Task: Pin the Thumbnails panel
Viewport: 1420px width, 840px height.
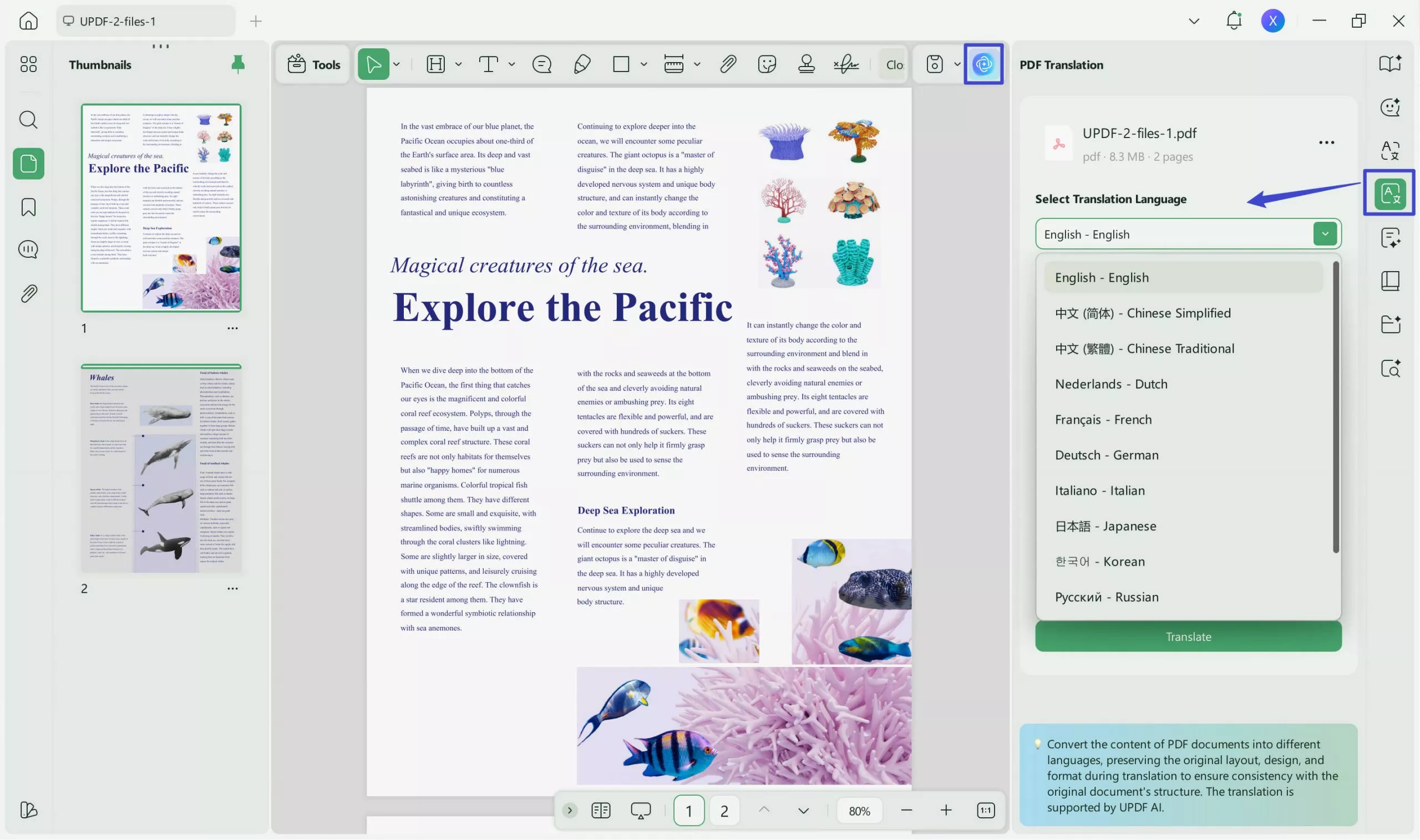Action: point(237,64)
